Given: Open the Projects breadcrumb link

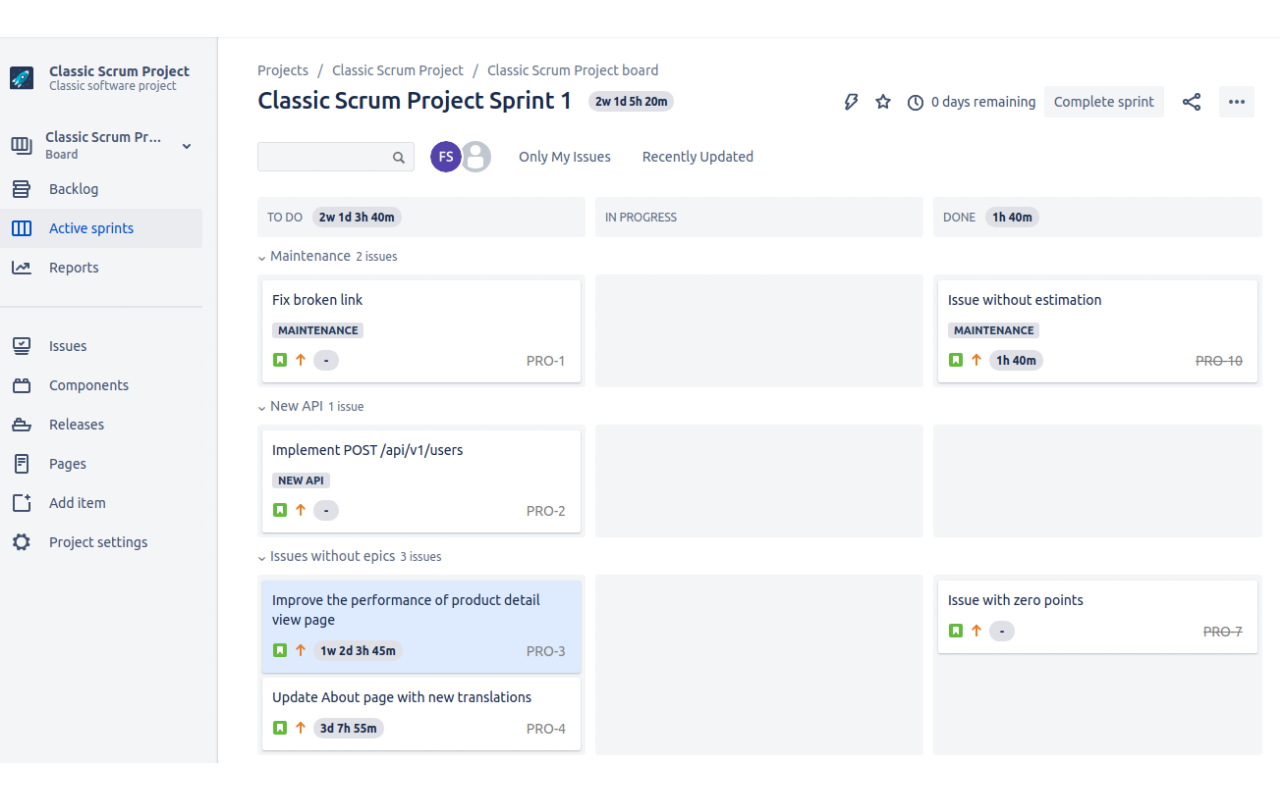Looking at the screenshot, I should [x=283, y=70].
